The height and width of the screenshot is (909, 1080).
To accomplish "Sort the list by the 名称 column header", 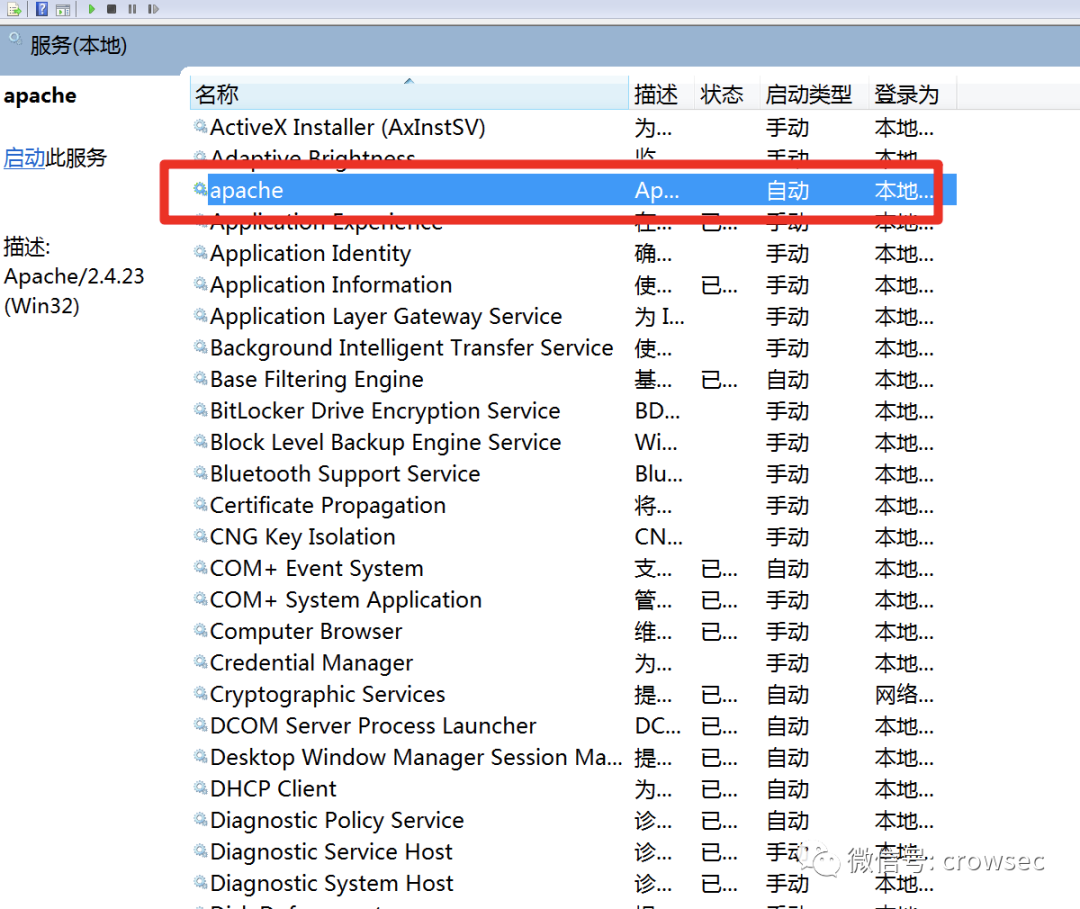I will pos(409,94).
